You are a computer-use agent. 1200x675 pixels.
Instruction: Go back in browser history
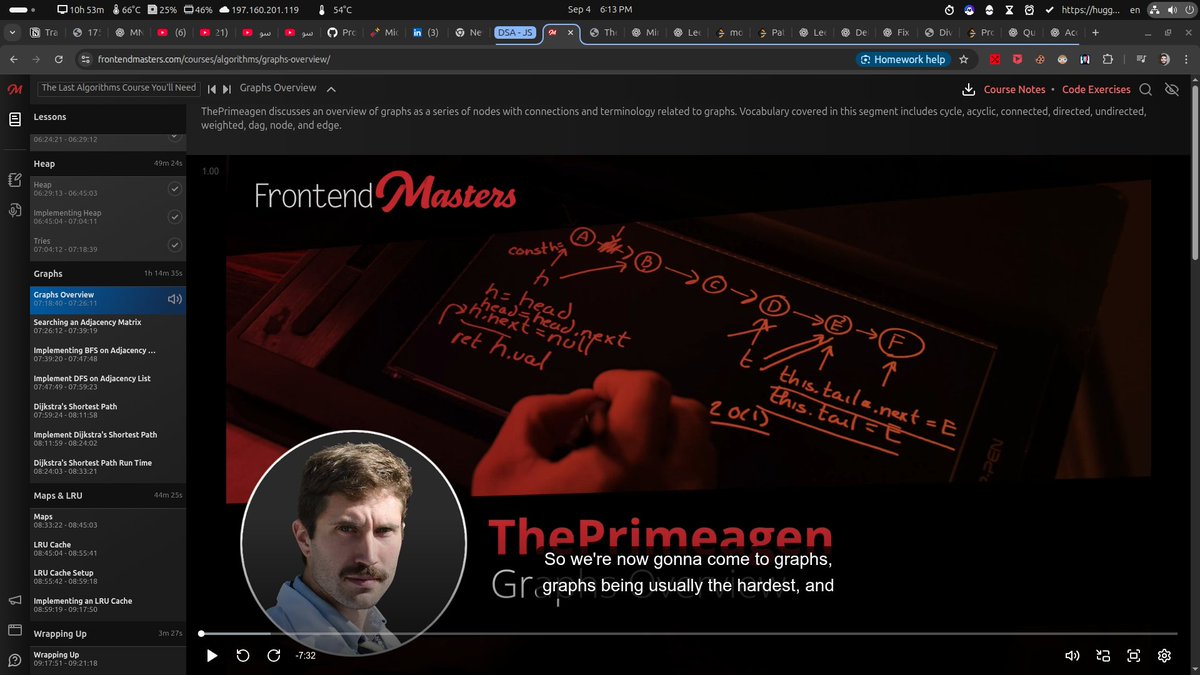coord(12,59)
